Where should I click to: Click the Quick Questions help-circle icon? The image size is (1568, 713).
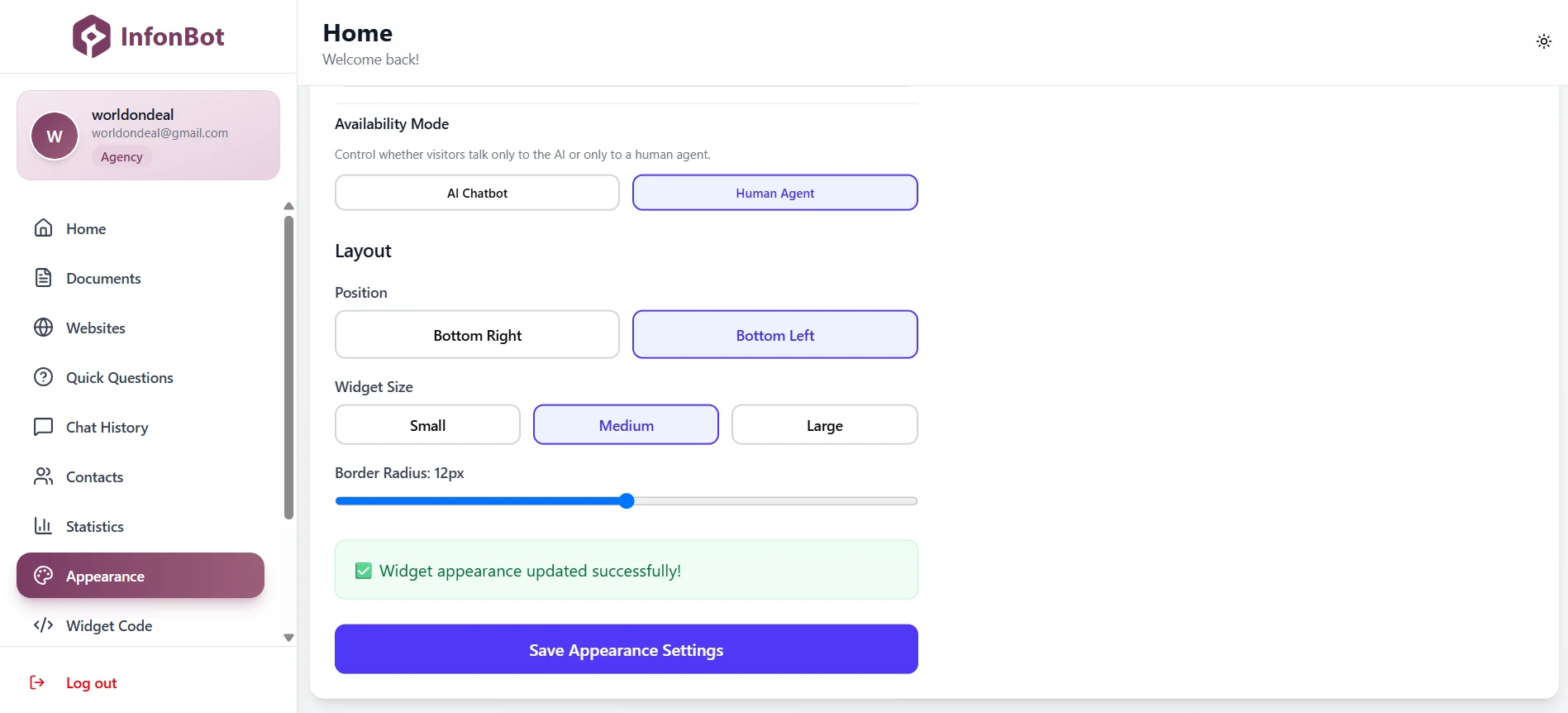44,377
